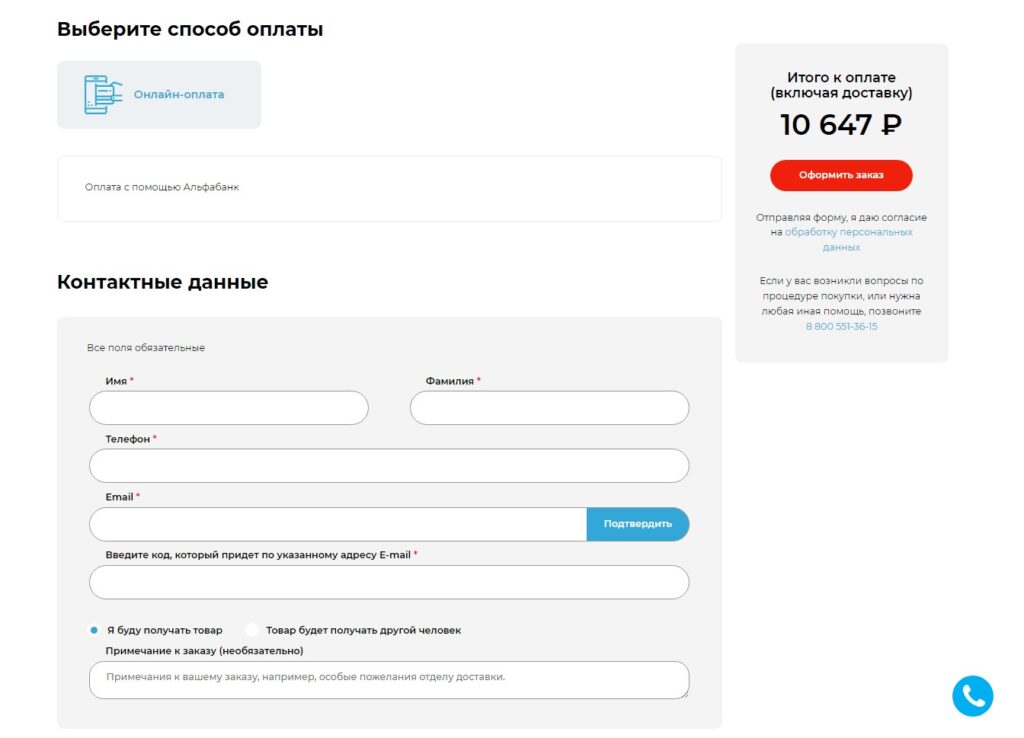Click the Контактные данные heading
This screenshot has height=738, width=1024.
point(163,281)
